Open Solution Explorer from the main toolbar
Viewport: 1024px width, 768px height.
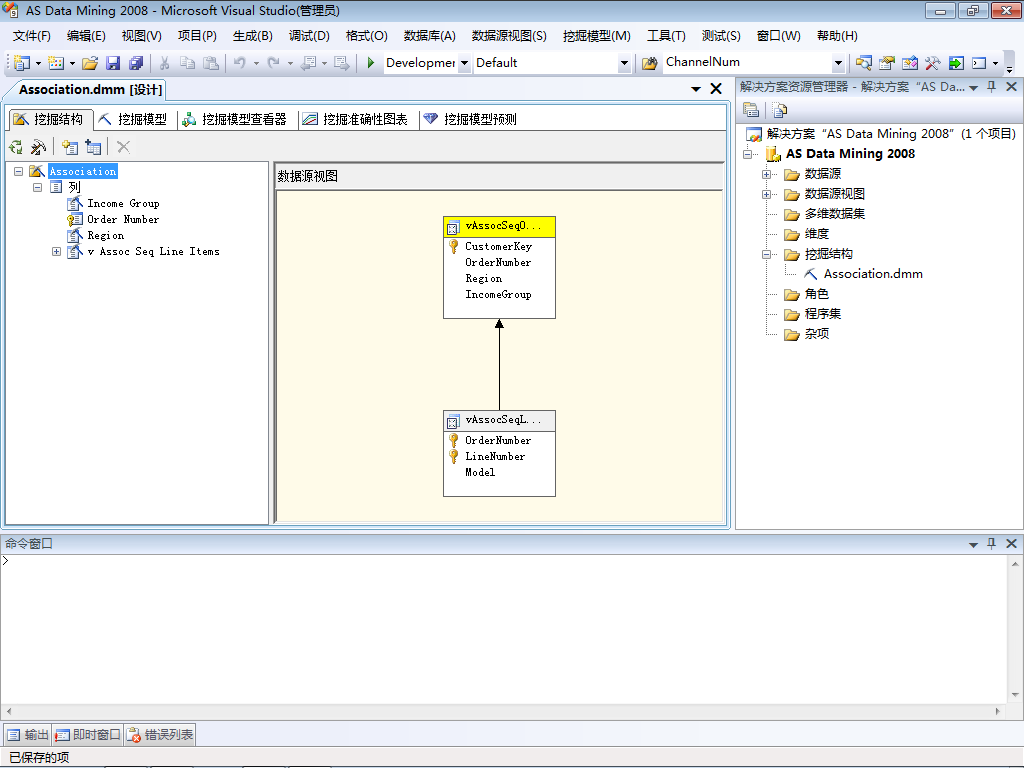coord(863,63)
